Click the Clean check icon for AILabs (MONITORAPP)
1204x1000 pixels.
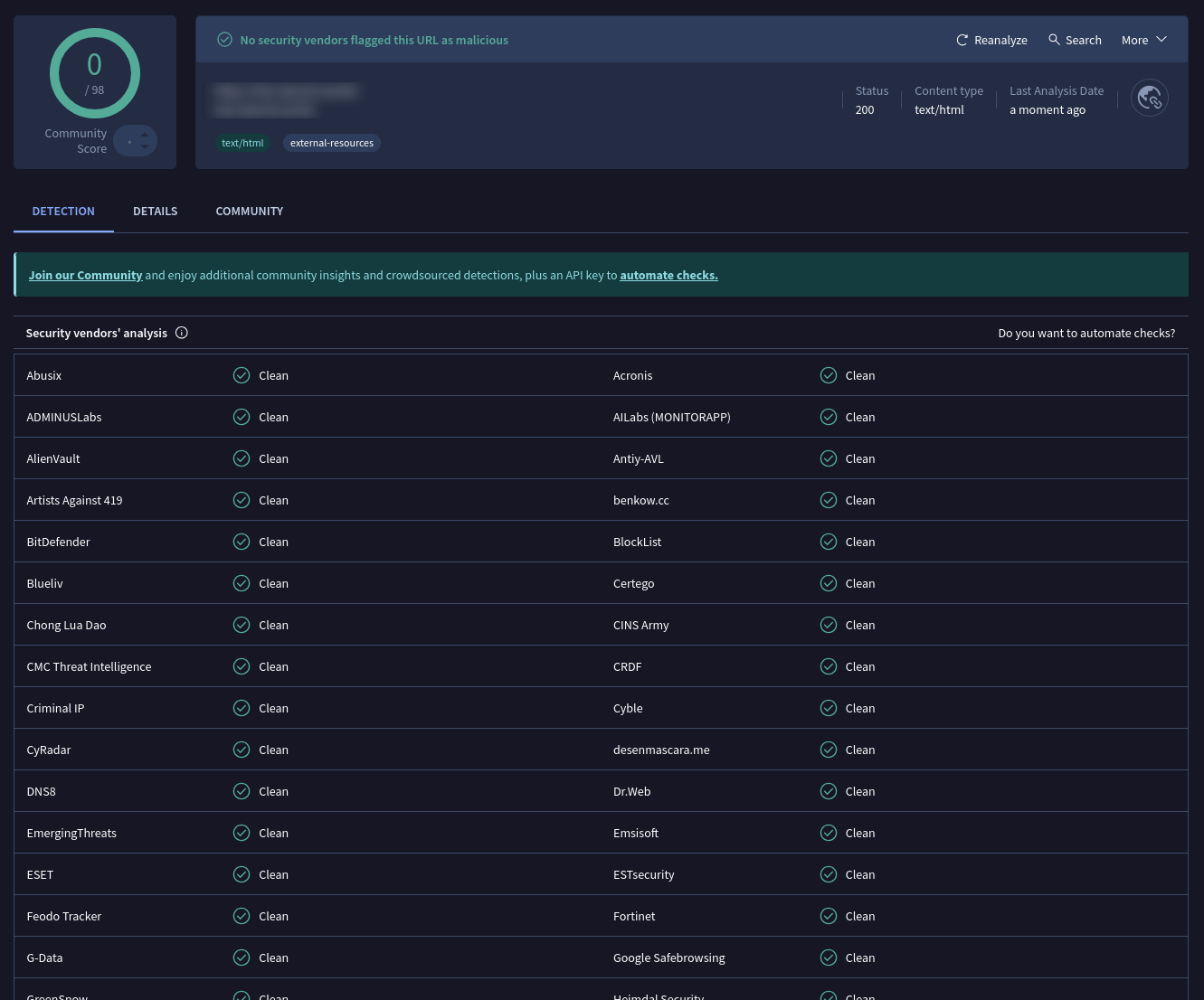829,417
